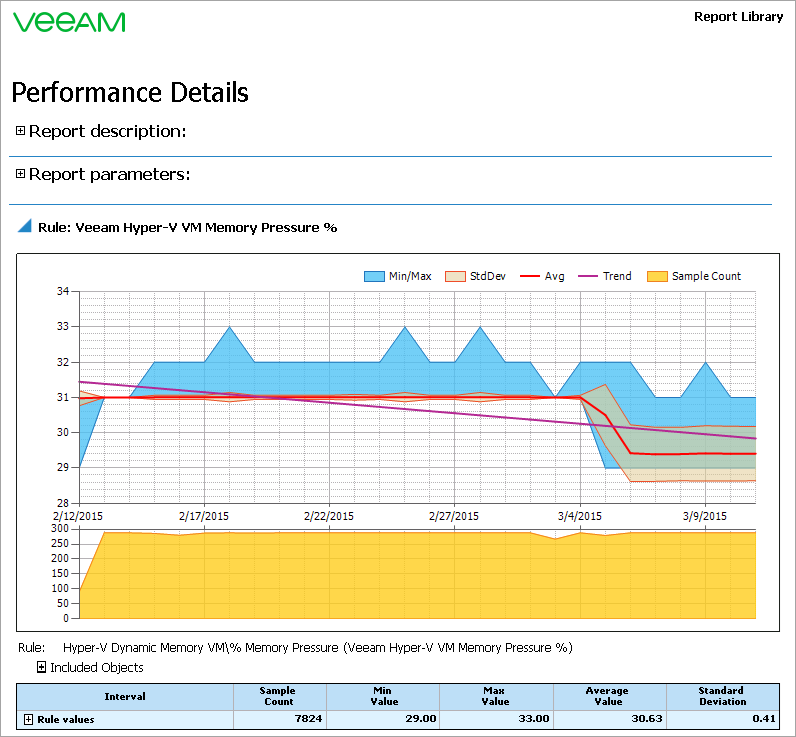Click the 3/4/2015 axis date label
The height and width of the screenshot is (737, 796).
point(580,516)
